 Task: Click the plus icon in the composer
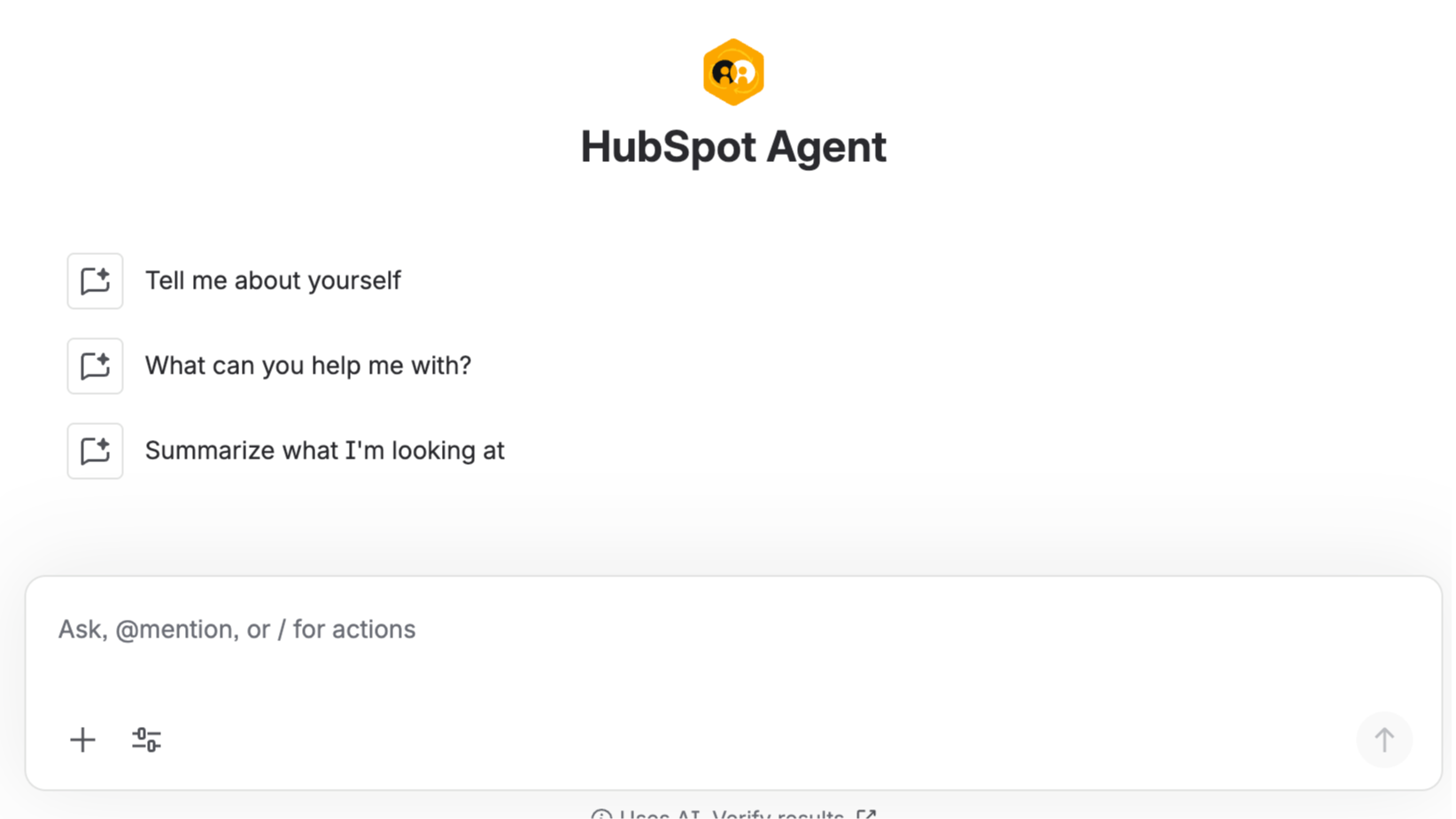click(x=82, y=739)
